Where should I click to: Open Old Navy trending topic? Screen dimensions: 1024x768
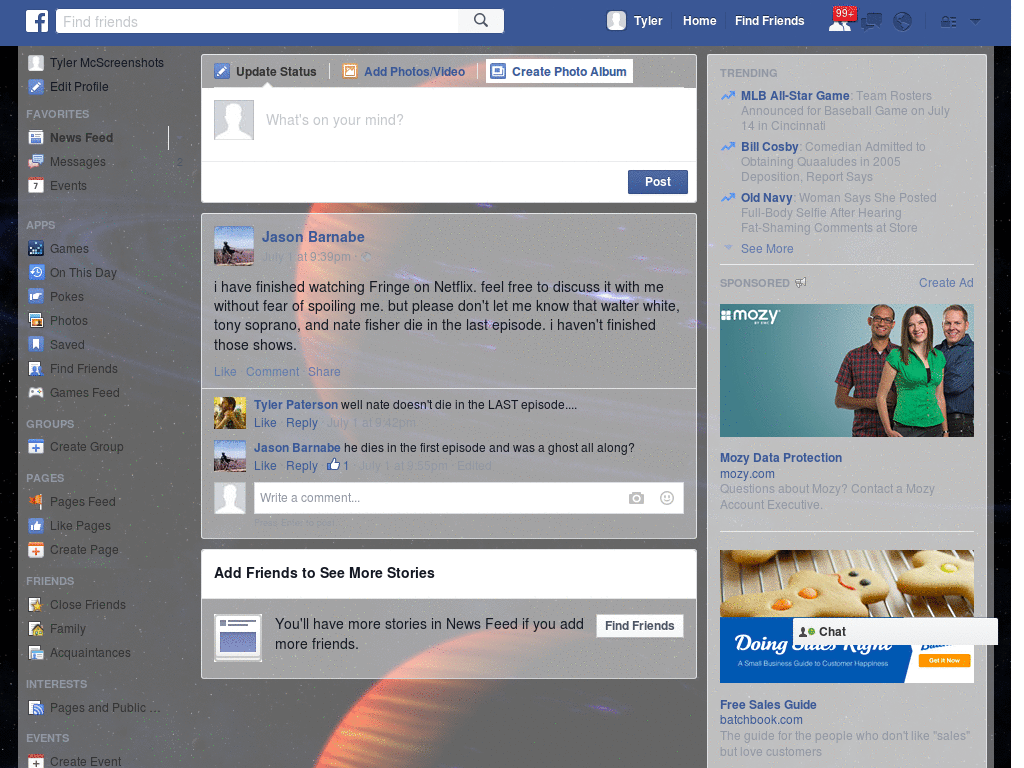point(766,197)
